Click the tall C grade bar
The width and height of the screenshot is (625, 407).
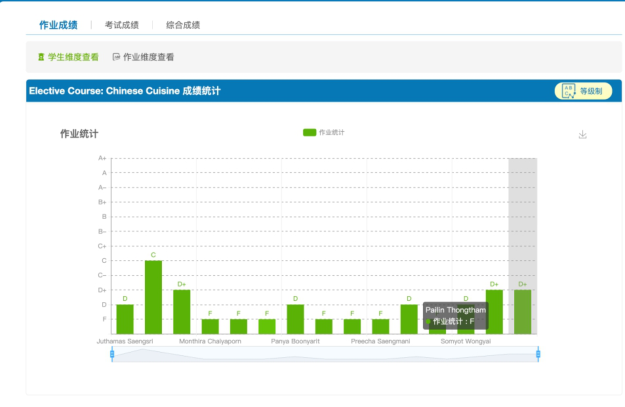(x=153, y=297)
